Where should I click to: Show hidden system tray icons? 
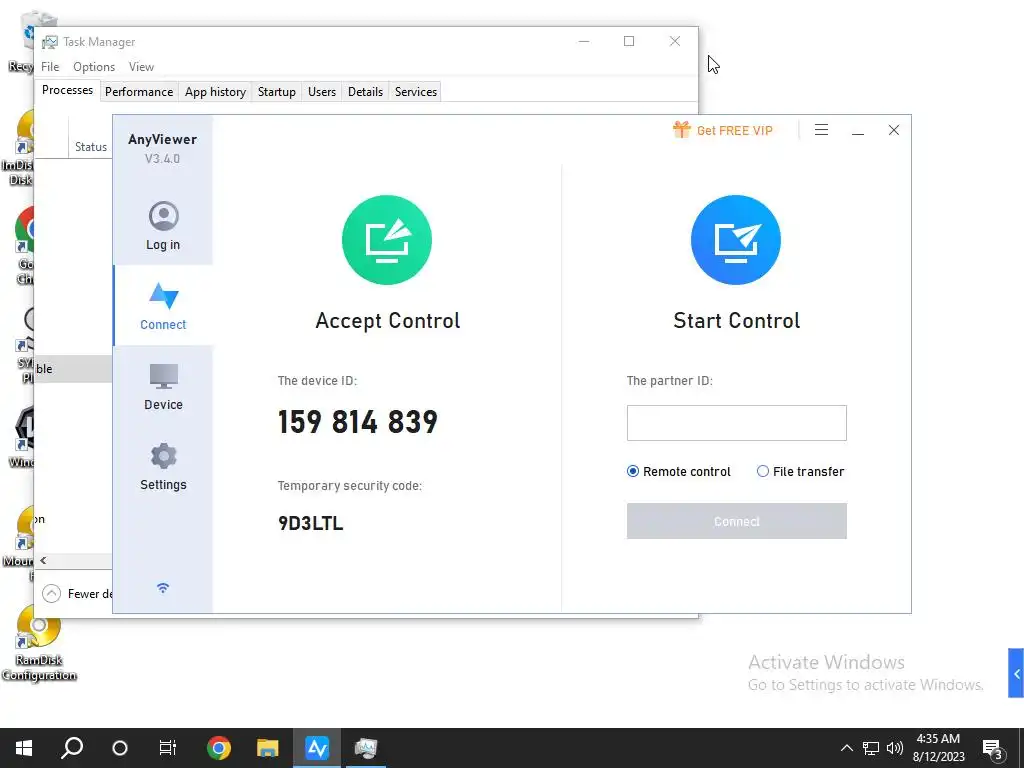tap(846, 748)
